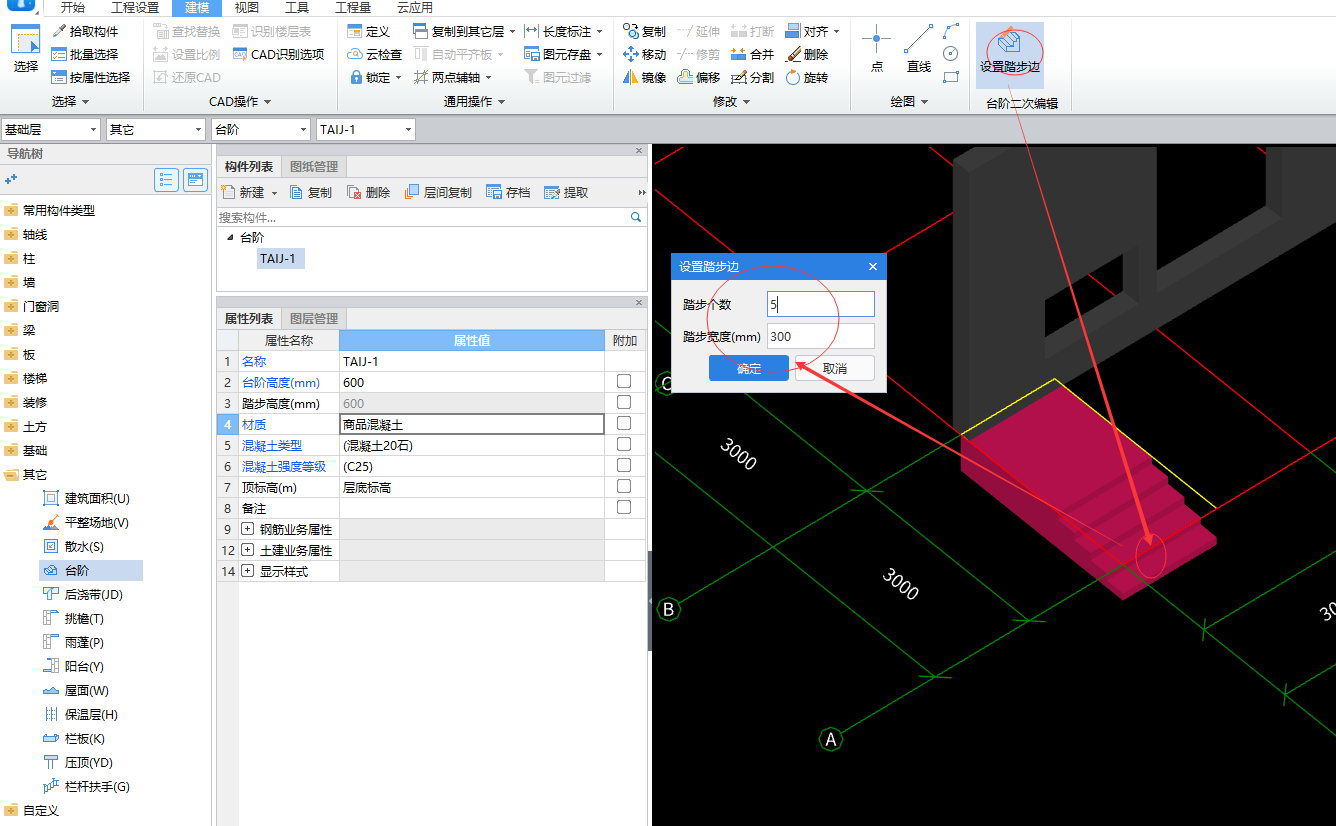Select the three-point arc drawing tool
This screenshot has width=1336, height=826.
[951, 32]
